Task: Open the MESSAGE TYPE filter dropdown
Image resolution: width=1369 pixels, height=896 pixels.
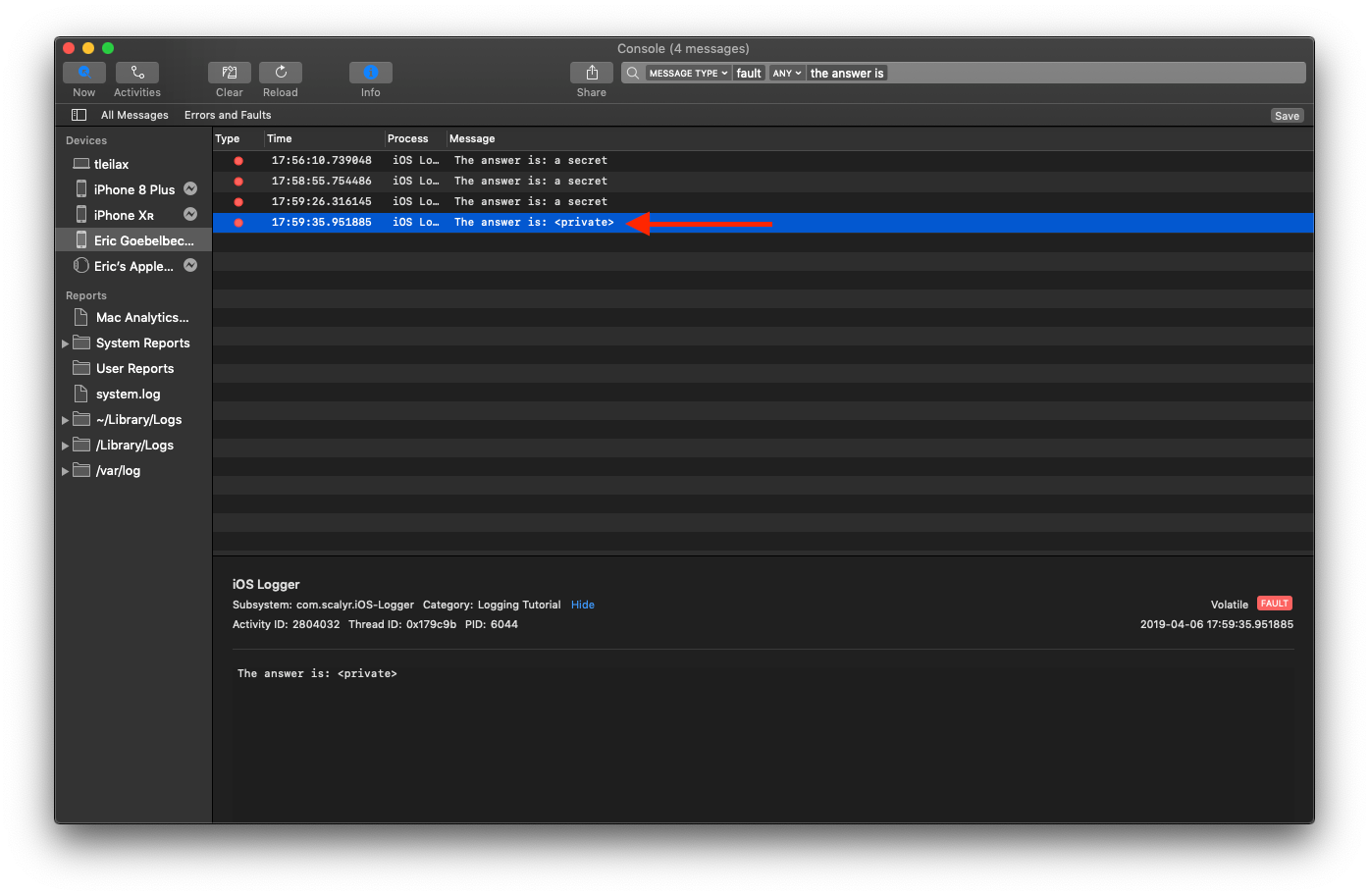Action: coord(688,74)
